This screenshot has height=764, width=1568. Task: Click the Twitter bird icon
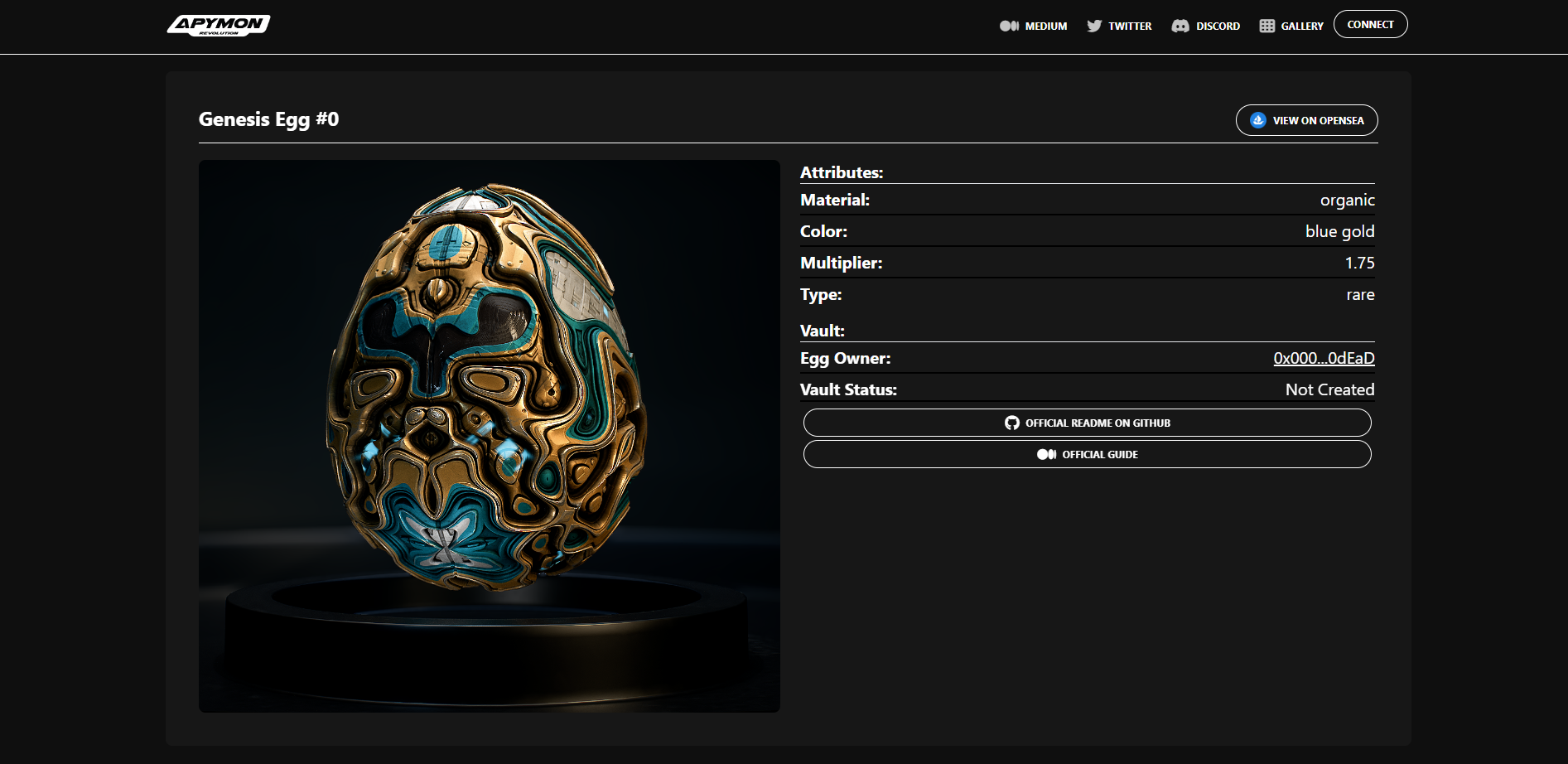[1095, 26]
